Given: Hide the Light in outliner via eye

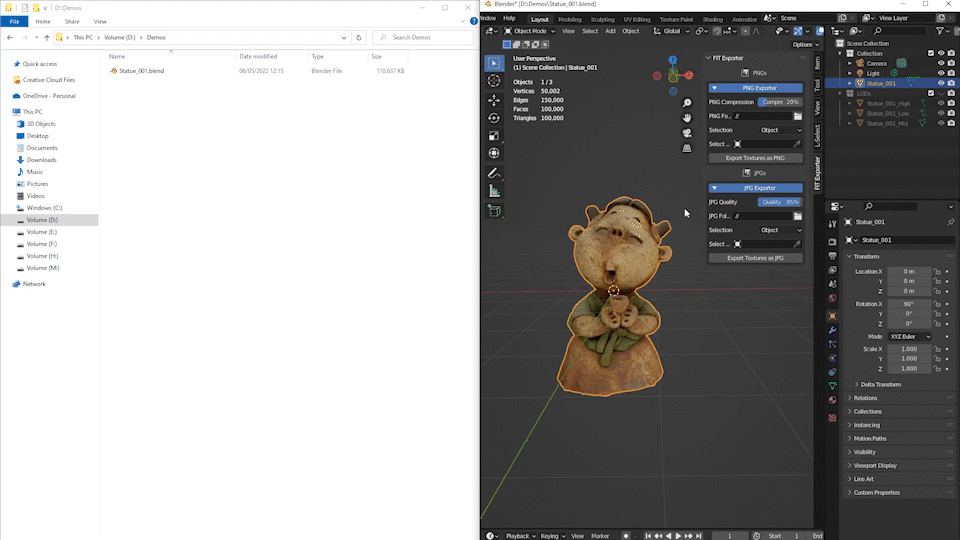Looking at the screenshot, I should pos(941,73).
